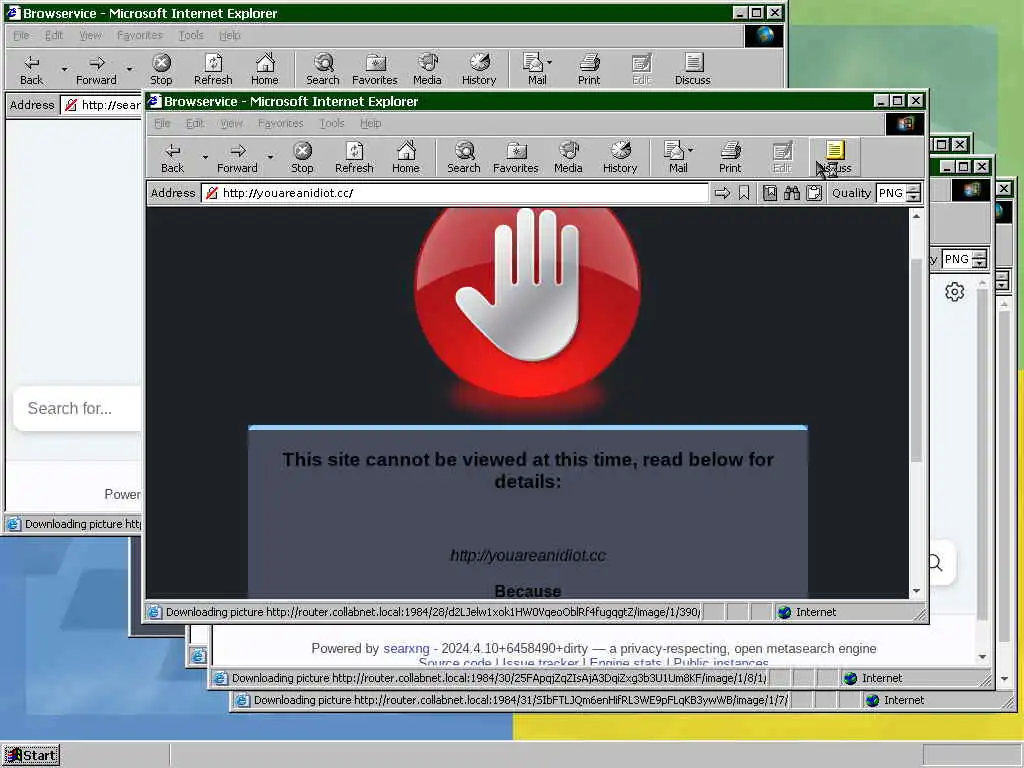The width and height of the screenshot is (1024, 768).
Task: Click the magnifier search icon in rear-right window
Action: [935, 562]
